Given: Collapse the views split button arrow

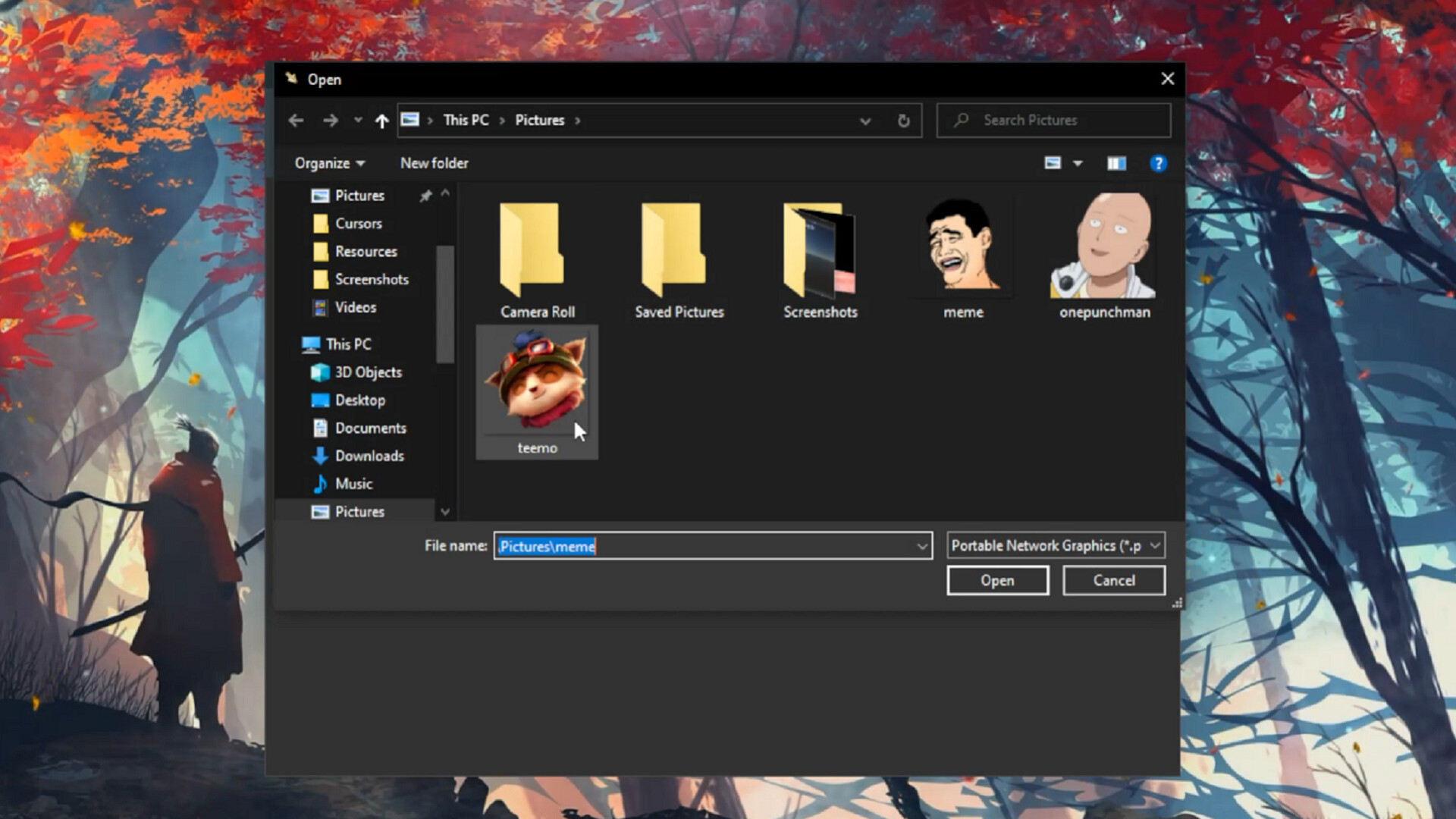Looking at the screenshot, I should coord(1076,162).
